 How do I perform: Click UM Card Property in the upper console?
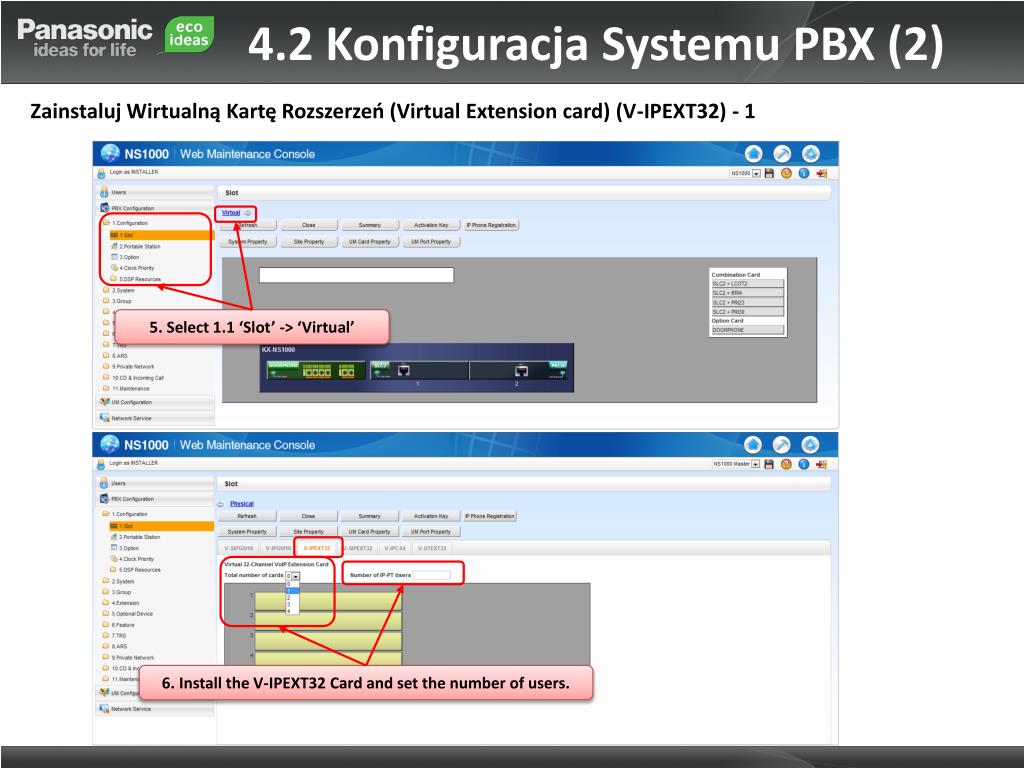coord(370,242)
